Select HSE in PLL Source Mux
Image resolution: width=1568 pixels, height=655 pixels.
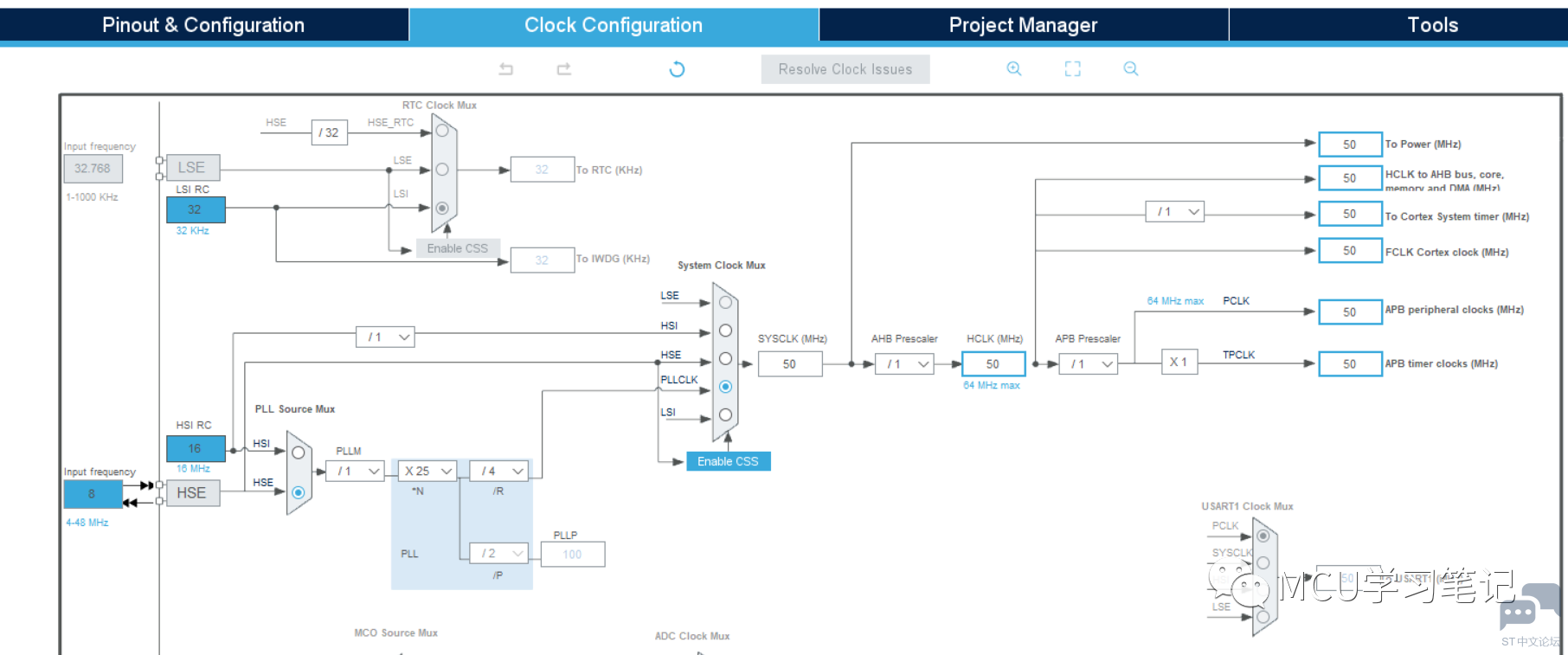pos(299,492)
